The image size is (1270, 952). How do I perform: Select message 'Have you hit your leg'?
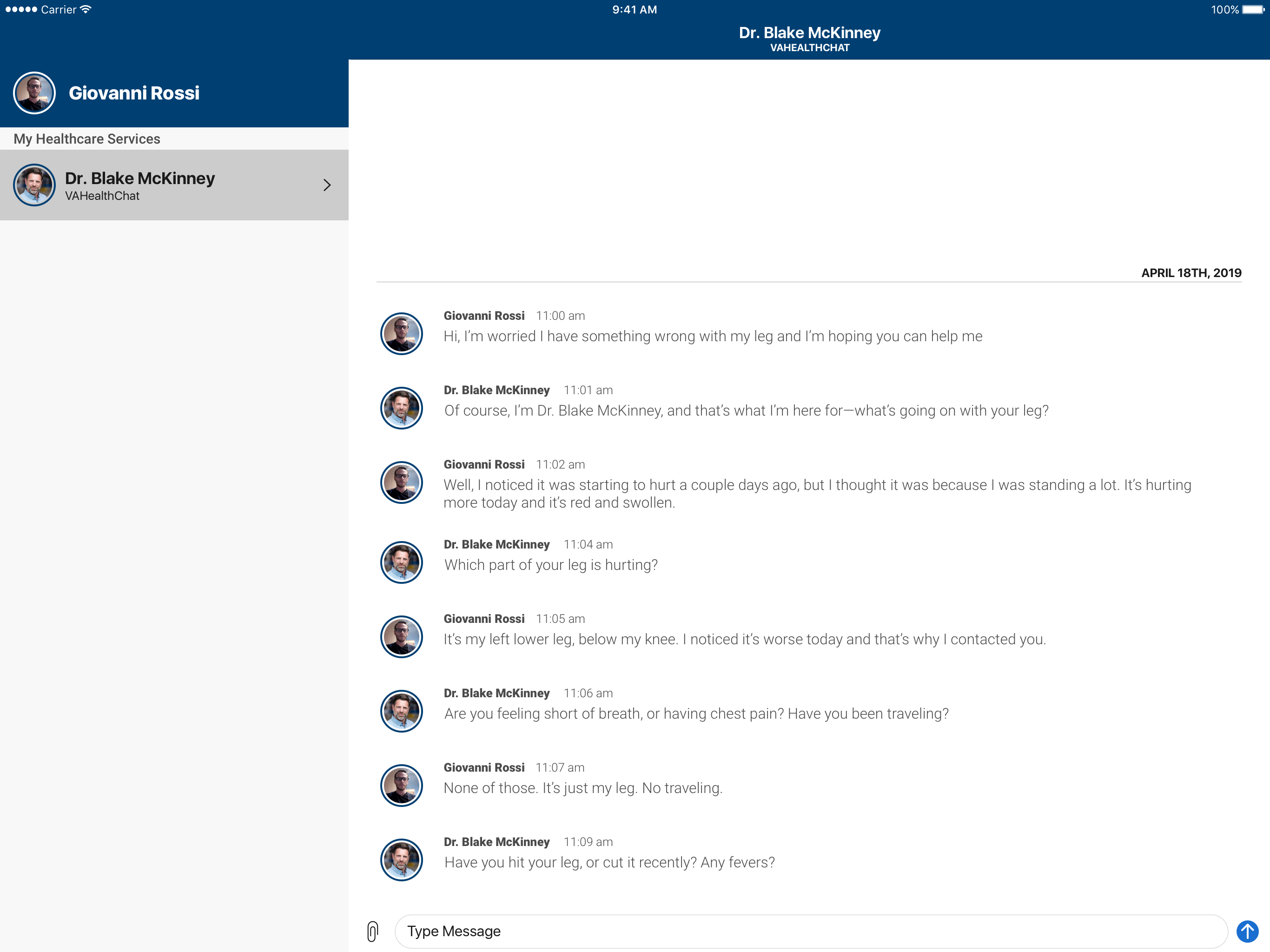[x=609, y=863]
